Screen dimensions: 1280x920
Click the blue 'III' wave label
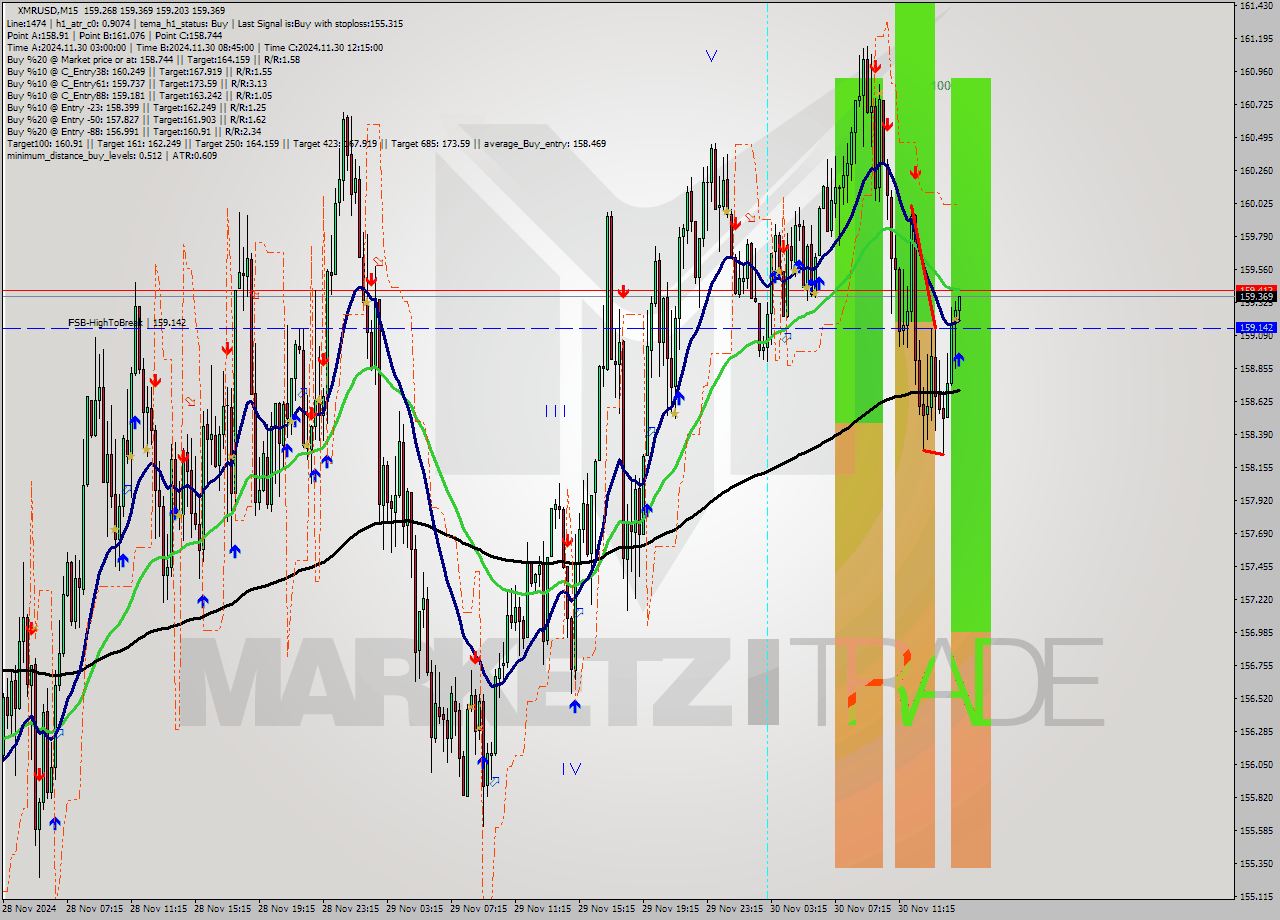pyautogui.click(x=555, y=411)
